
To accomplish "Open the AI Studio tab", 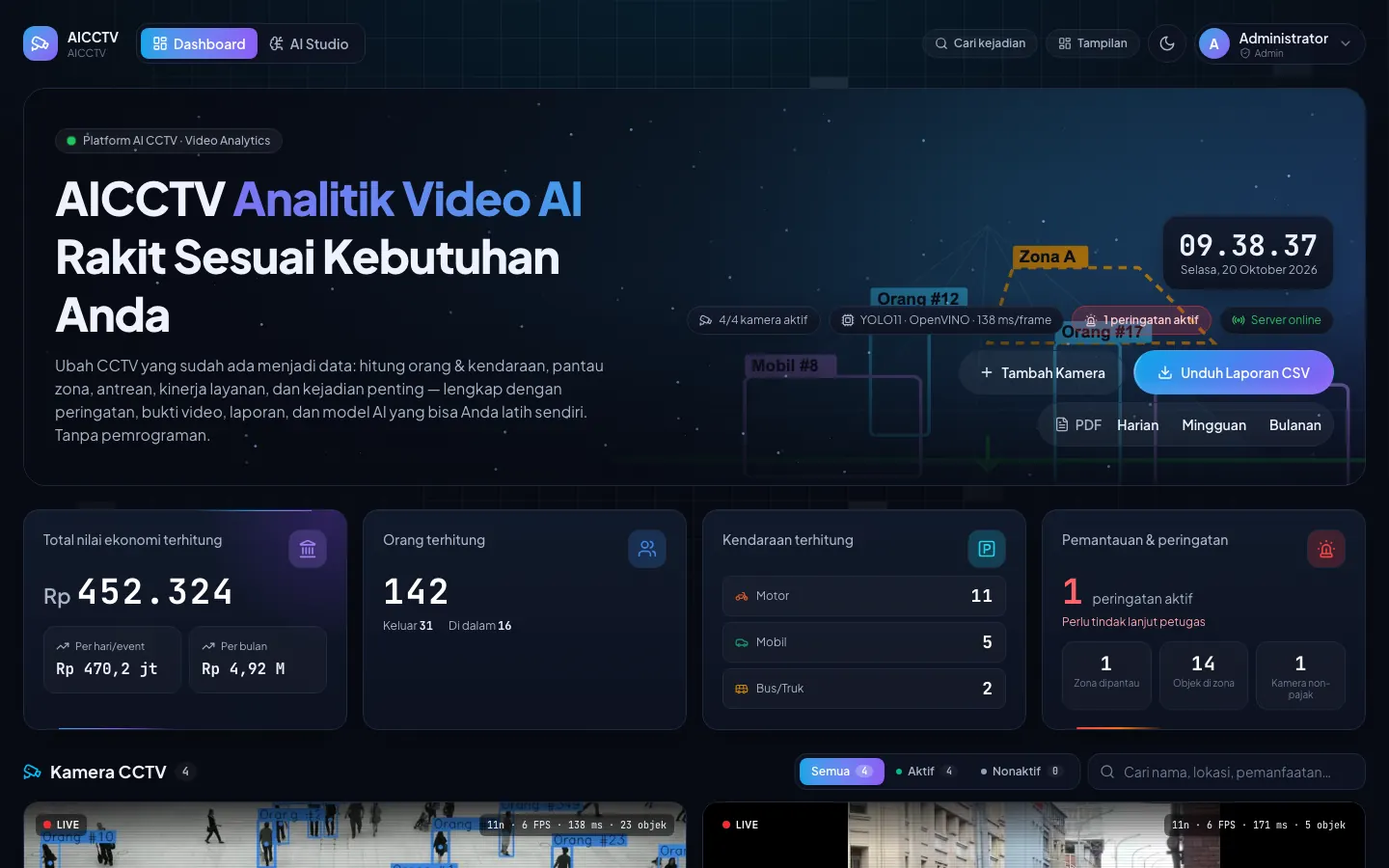I will 309,43.
